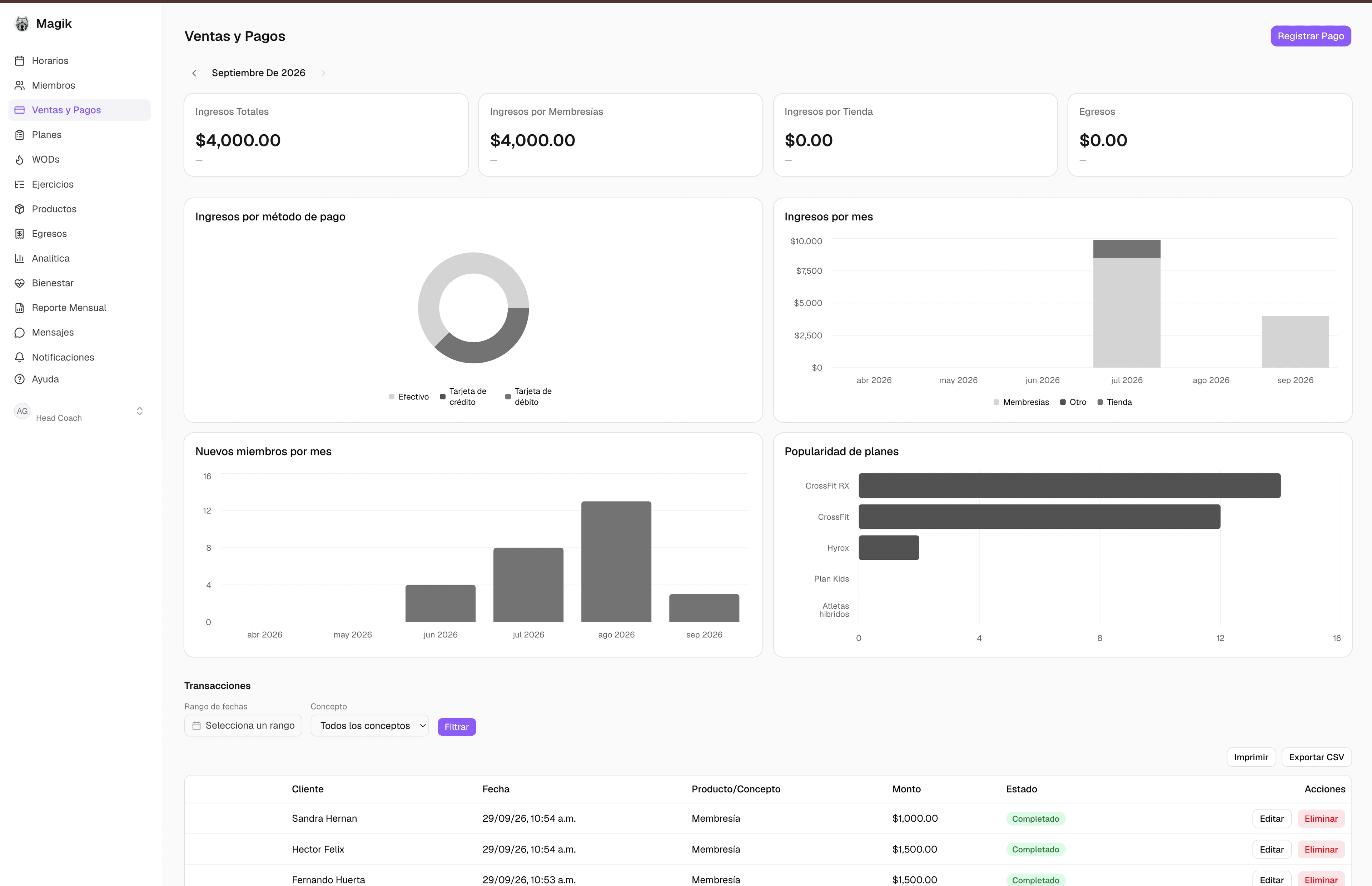Expand the Head Coach account switcher
Viewport: 1372px width, 886px height.
139,411
